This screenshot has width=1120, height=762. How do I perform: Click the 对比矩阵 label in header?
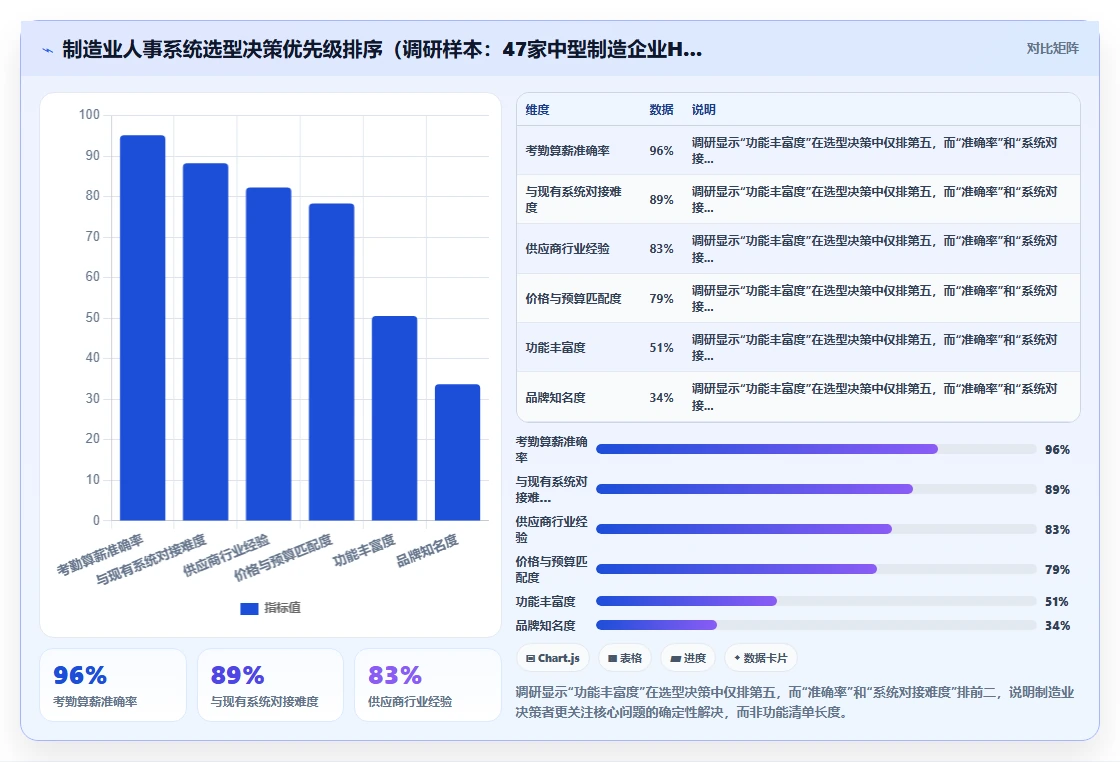tap(1052, 49)
